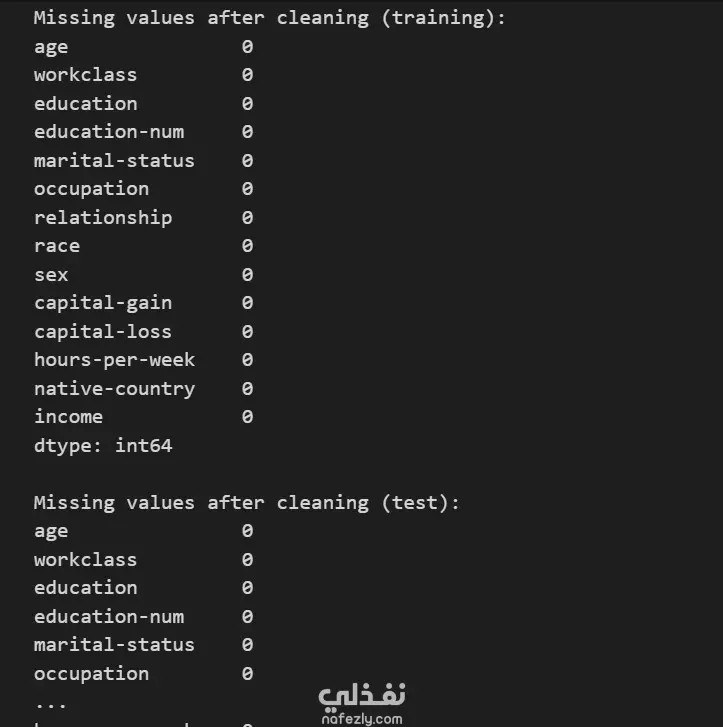The width and height of the screenshot is (723, 727).
Task: Click the zero value beside income
Action: 247,417
